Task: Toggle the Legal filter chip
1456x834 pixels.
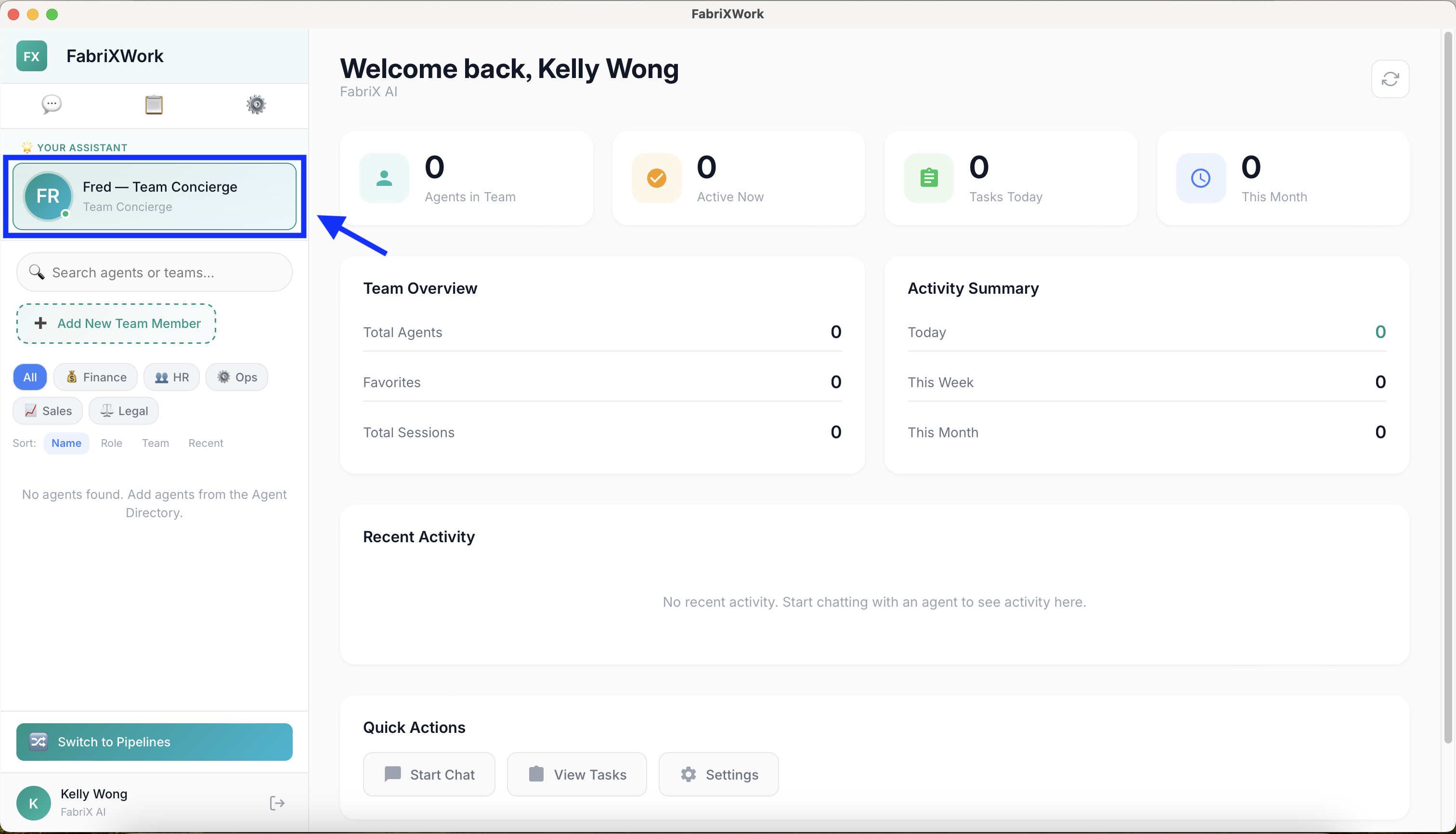Action: pyautogui.click(x=123, y=410)
